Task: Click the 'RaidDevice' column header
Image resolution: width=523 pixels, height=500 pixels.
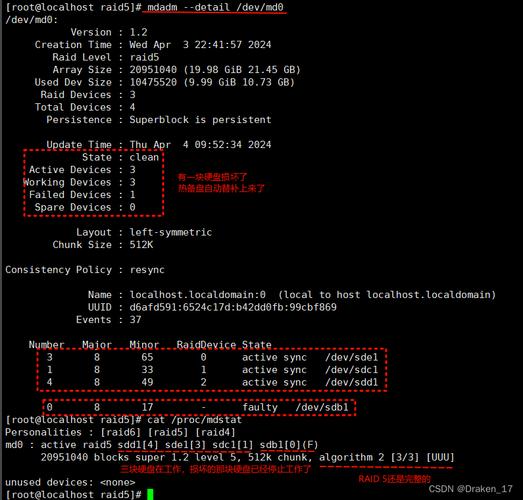Action: (206, 345)
